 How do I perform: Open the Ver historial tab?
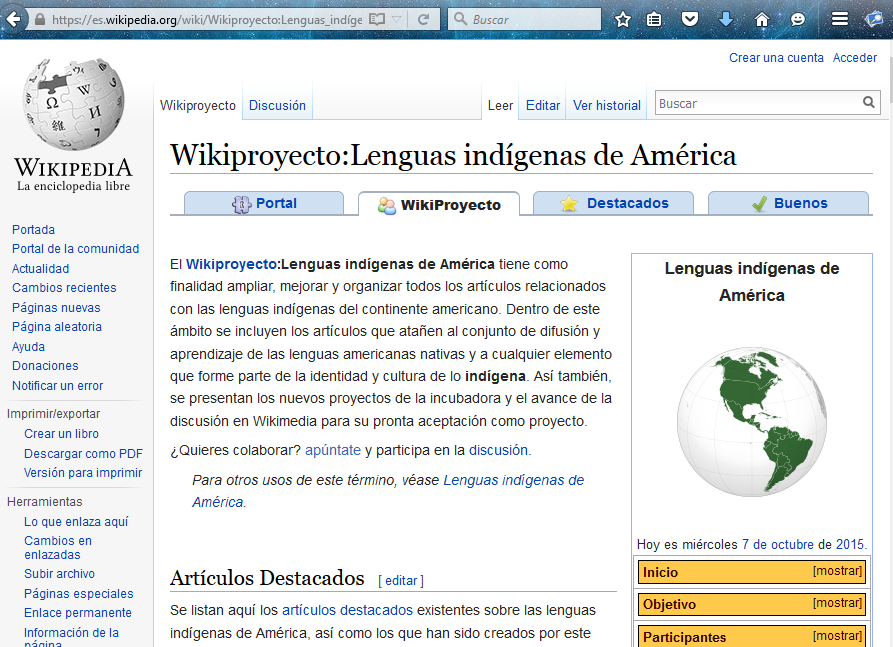point(607,105)
